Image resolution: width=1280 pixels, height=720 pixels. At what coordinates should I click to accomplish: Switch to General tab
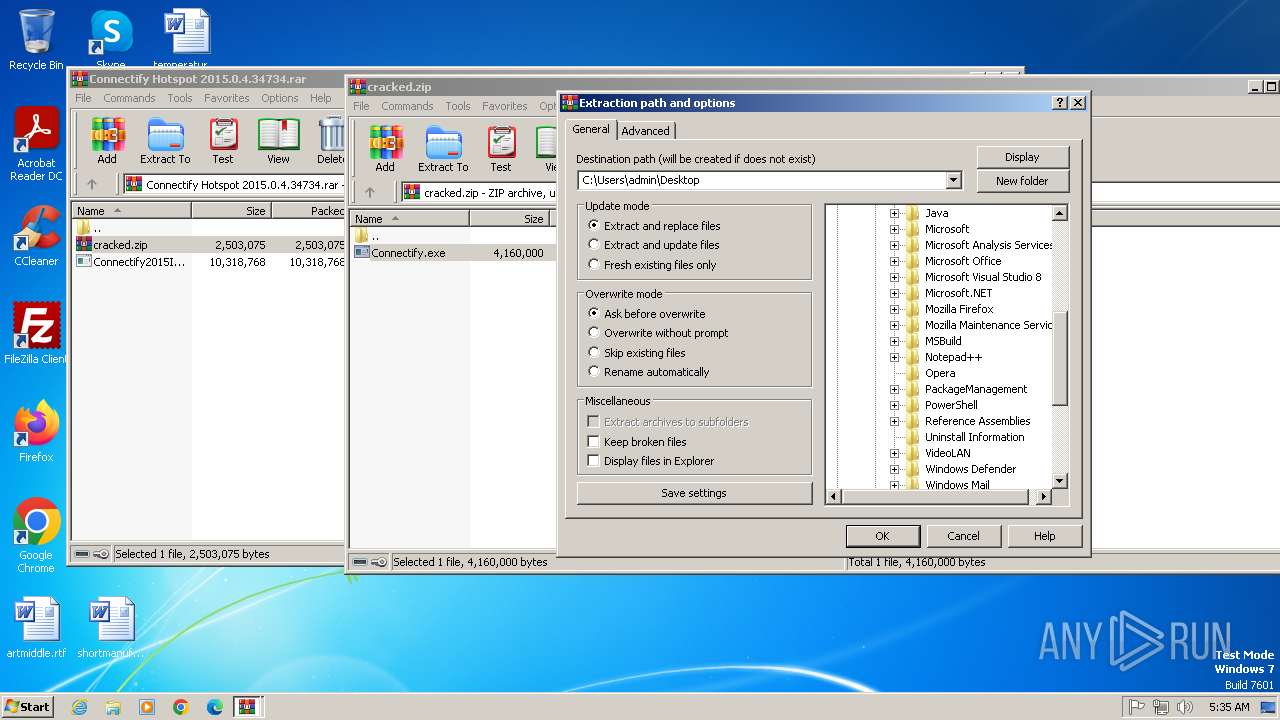590,129
